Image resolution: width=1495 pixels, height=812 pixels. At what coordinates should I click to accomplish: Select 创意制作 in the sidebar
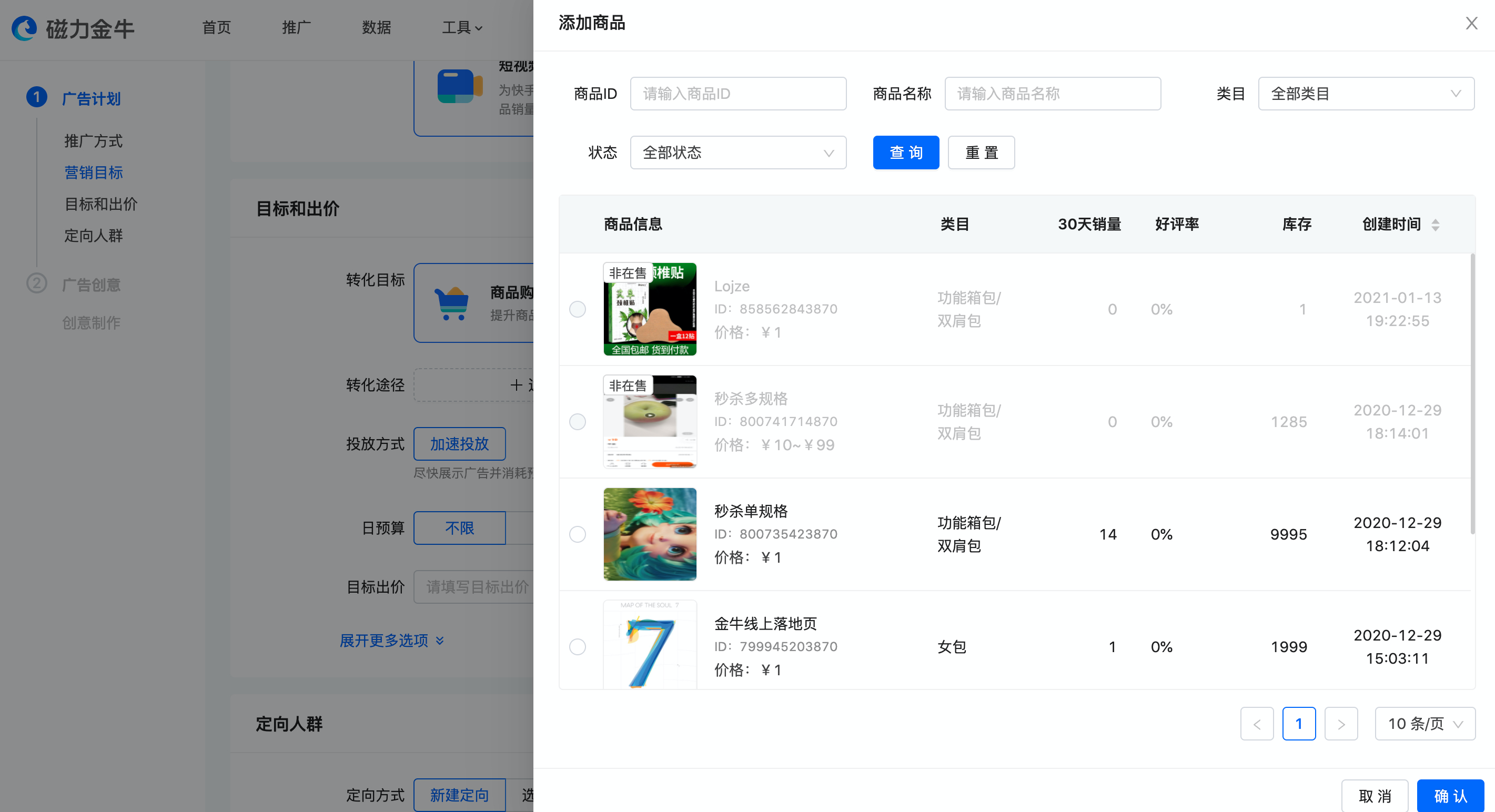tap(91, 323)
